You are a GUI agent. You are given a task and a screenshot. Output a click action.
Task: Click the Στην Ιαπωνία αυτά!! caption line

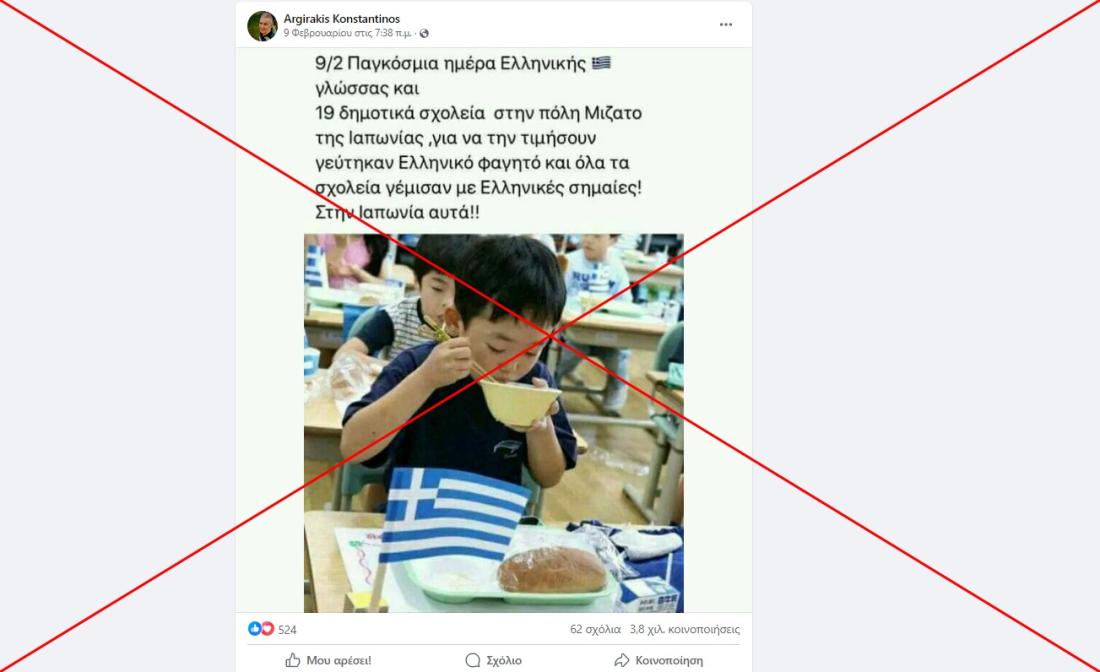397,213
